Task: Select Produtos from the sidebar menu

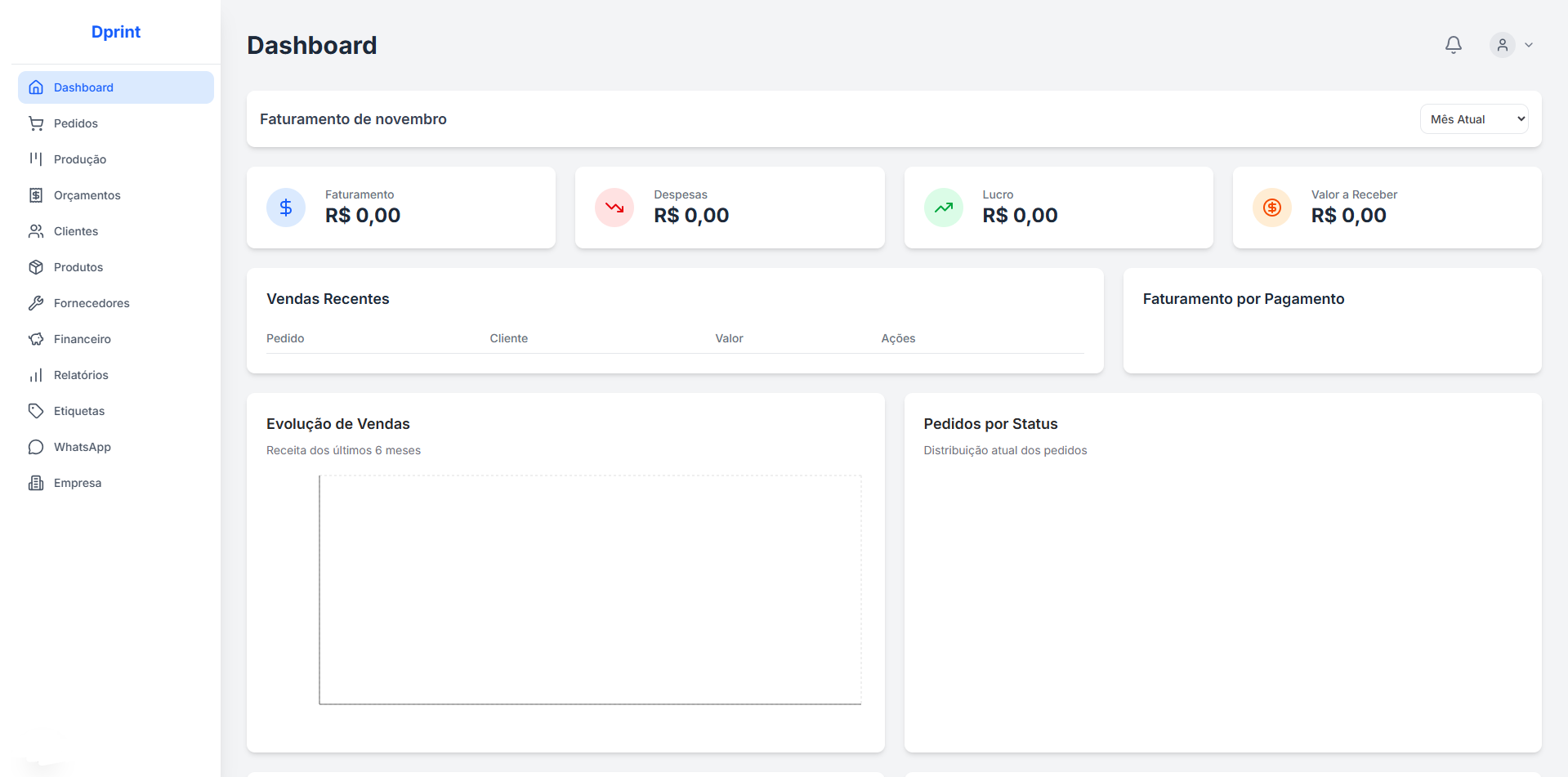Action: 78,266
